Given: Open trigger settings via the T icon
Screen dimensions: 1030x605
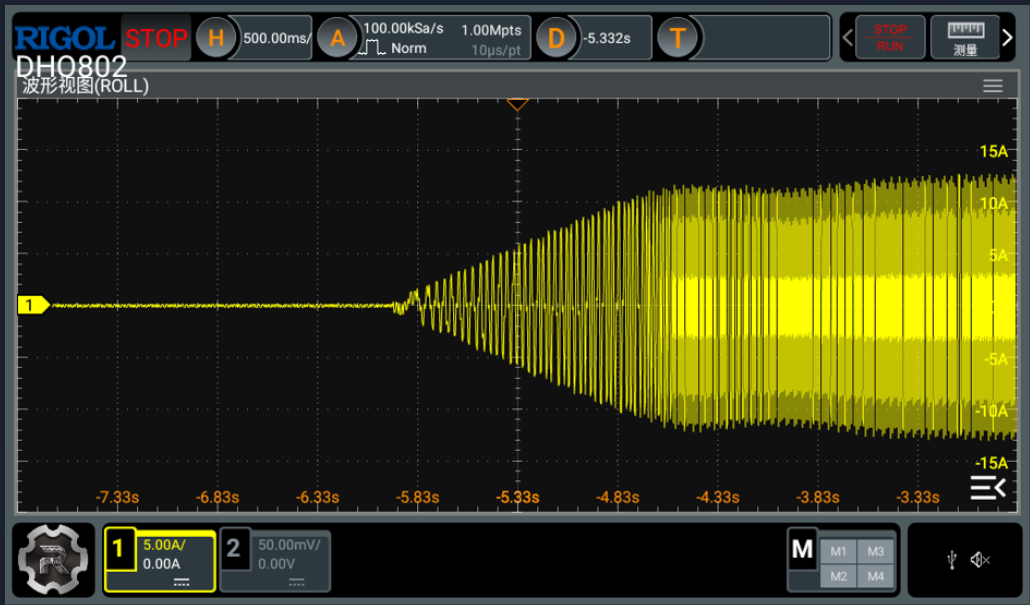Looking at the screenshot, I should [x=677, y=38].
